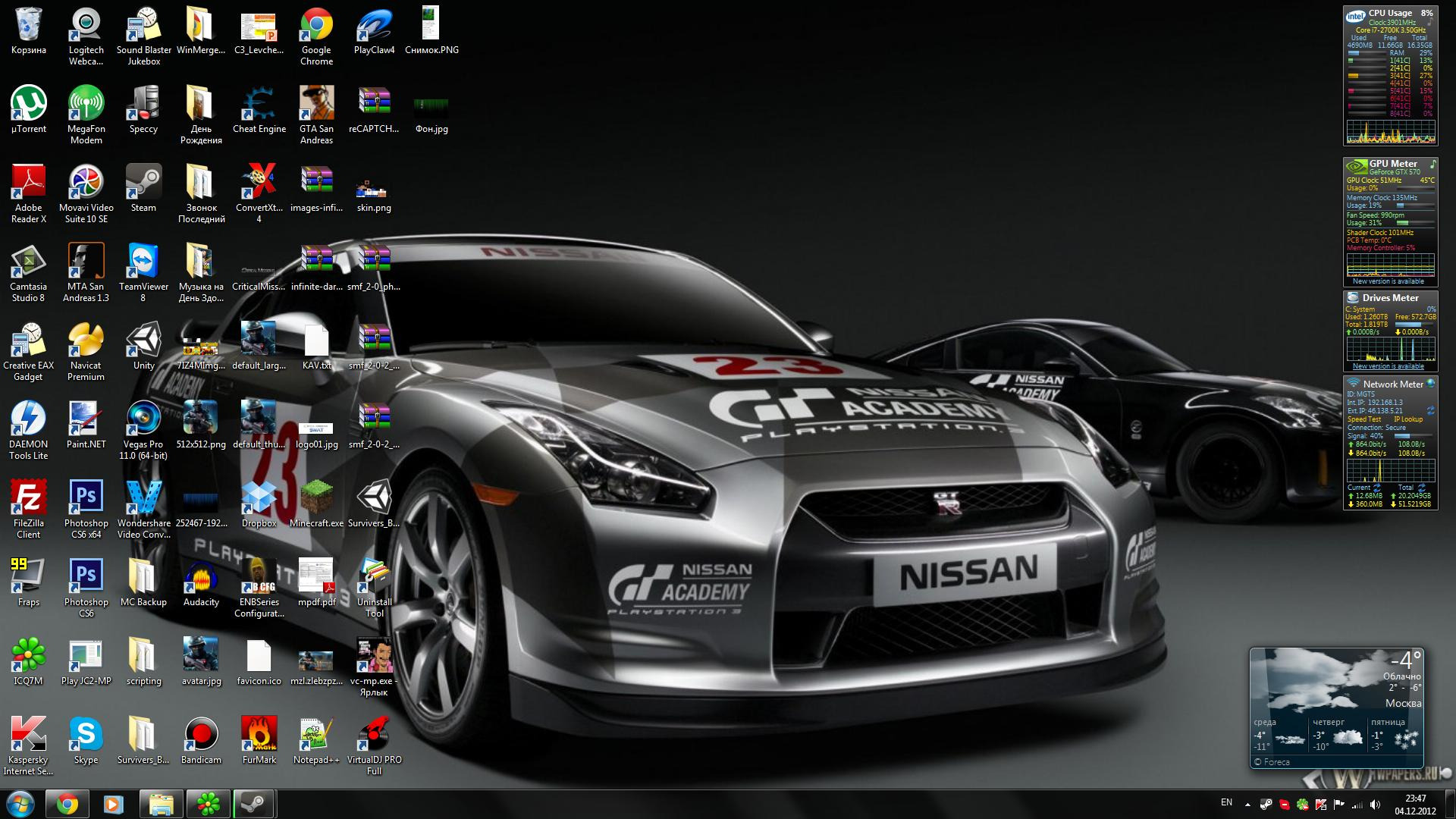1456x819 pixels.
Task: Open the Windows Start button
Action: tap(20, 804)
